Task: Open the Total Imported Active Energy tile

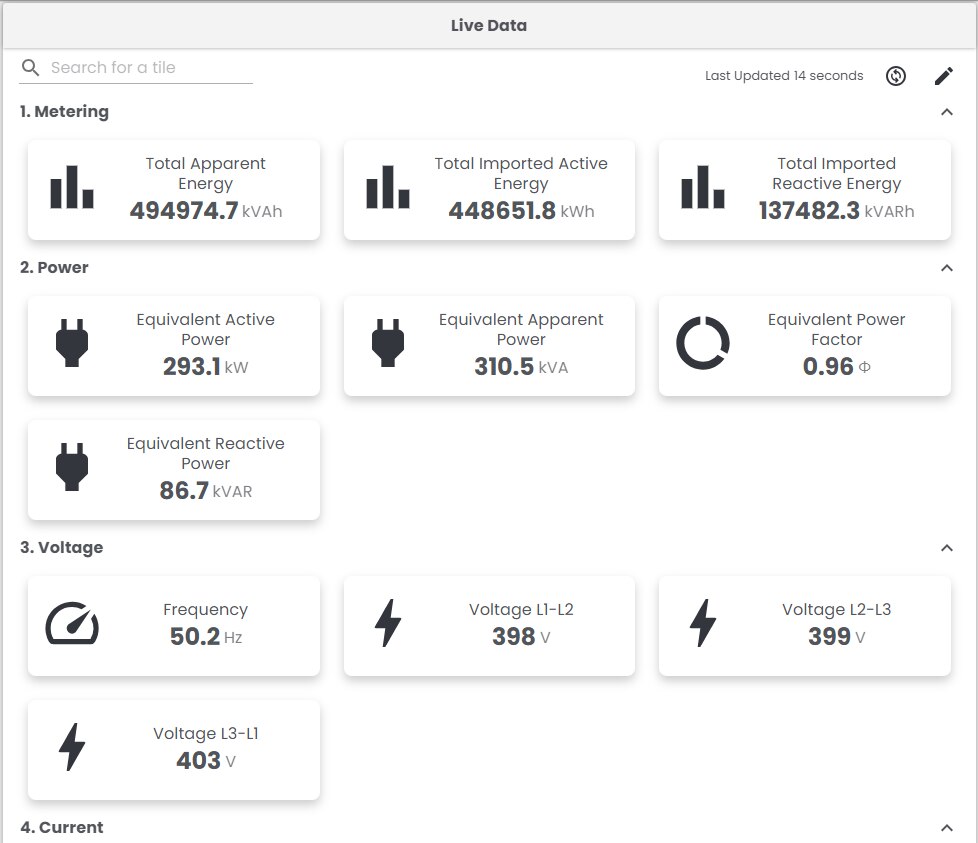Action: (x=489, y=190)
